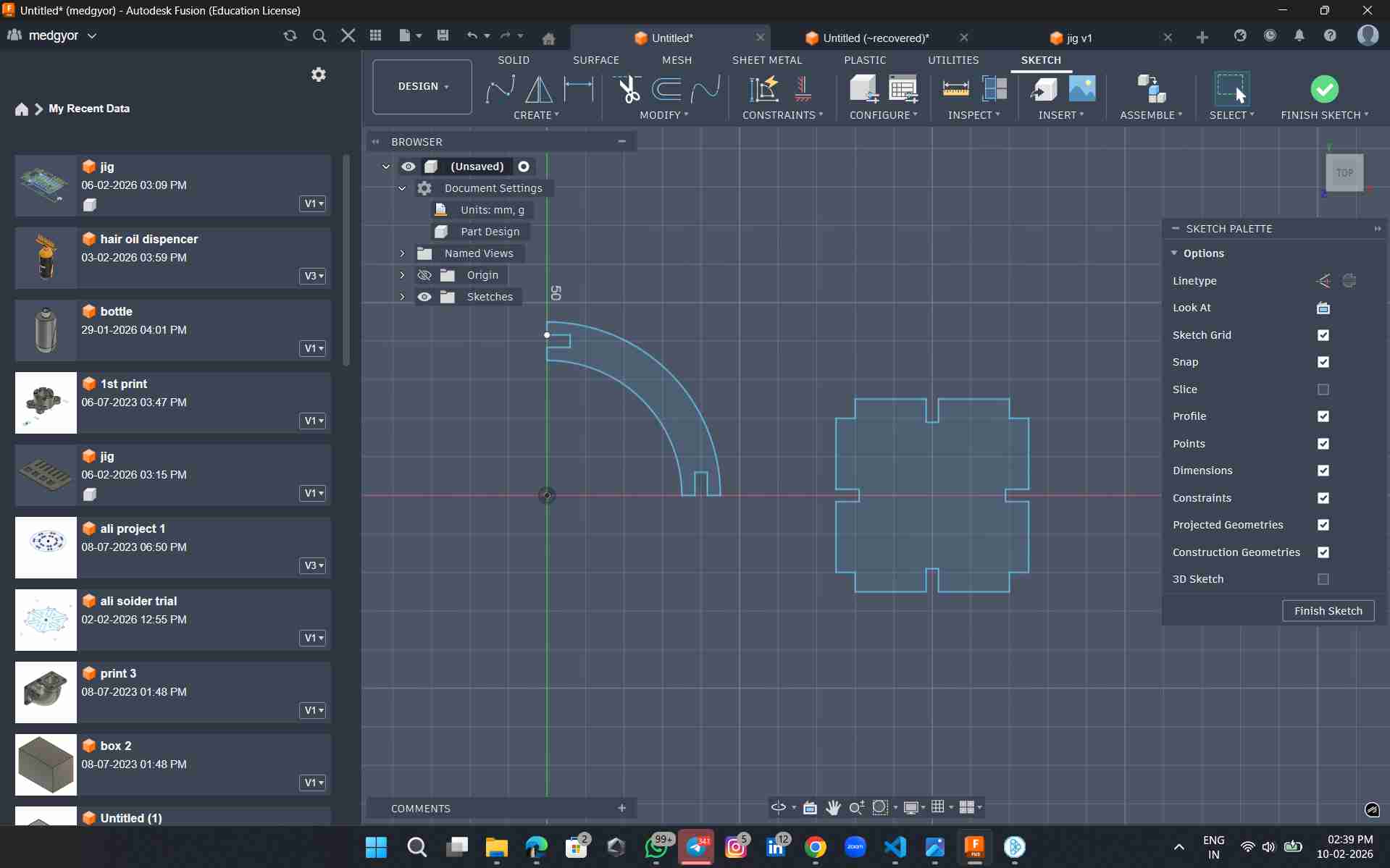Screen dimensions: 1390x868
Task: Click the Measure ruler icon
Action: [955, 89]
